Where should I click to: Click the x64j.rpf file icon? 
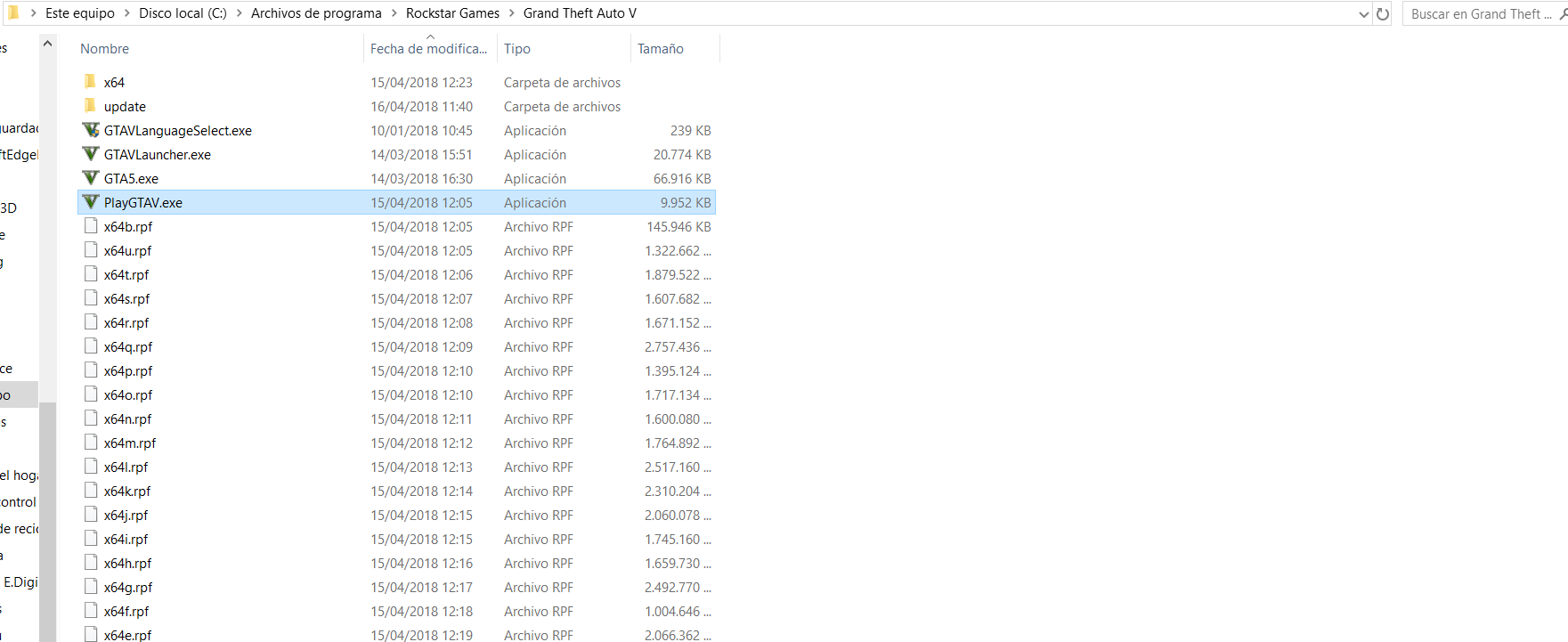[x=90, y=515]
